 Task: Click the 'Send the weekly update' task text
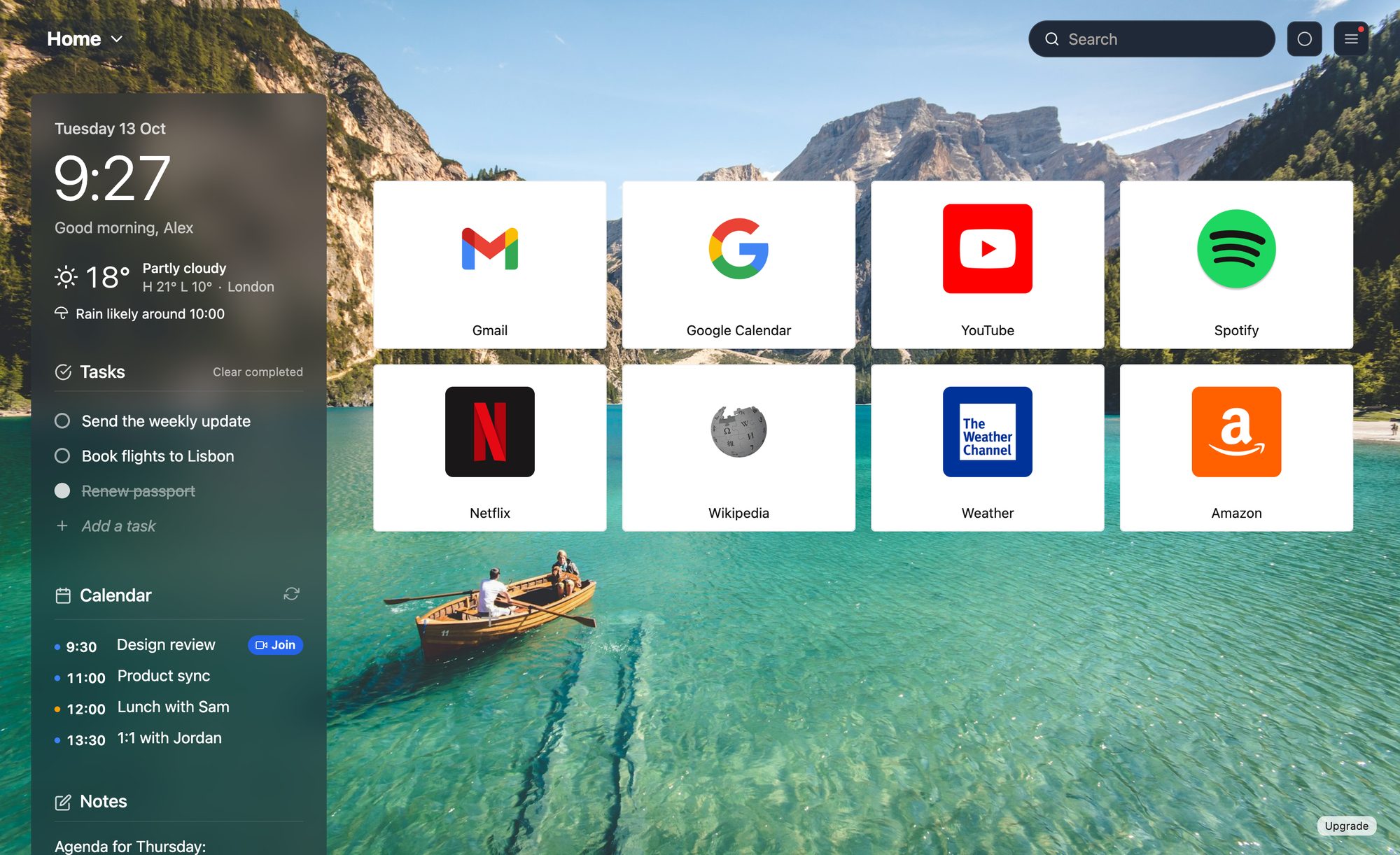point(166,421)
